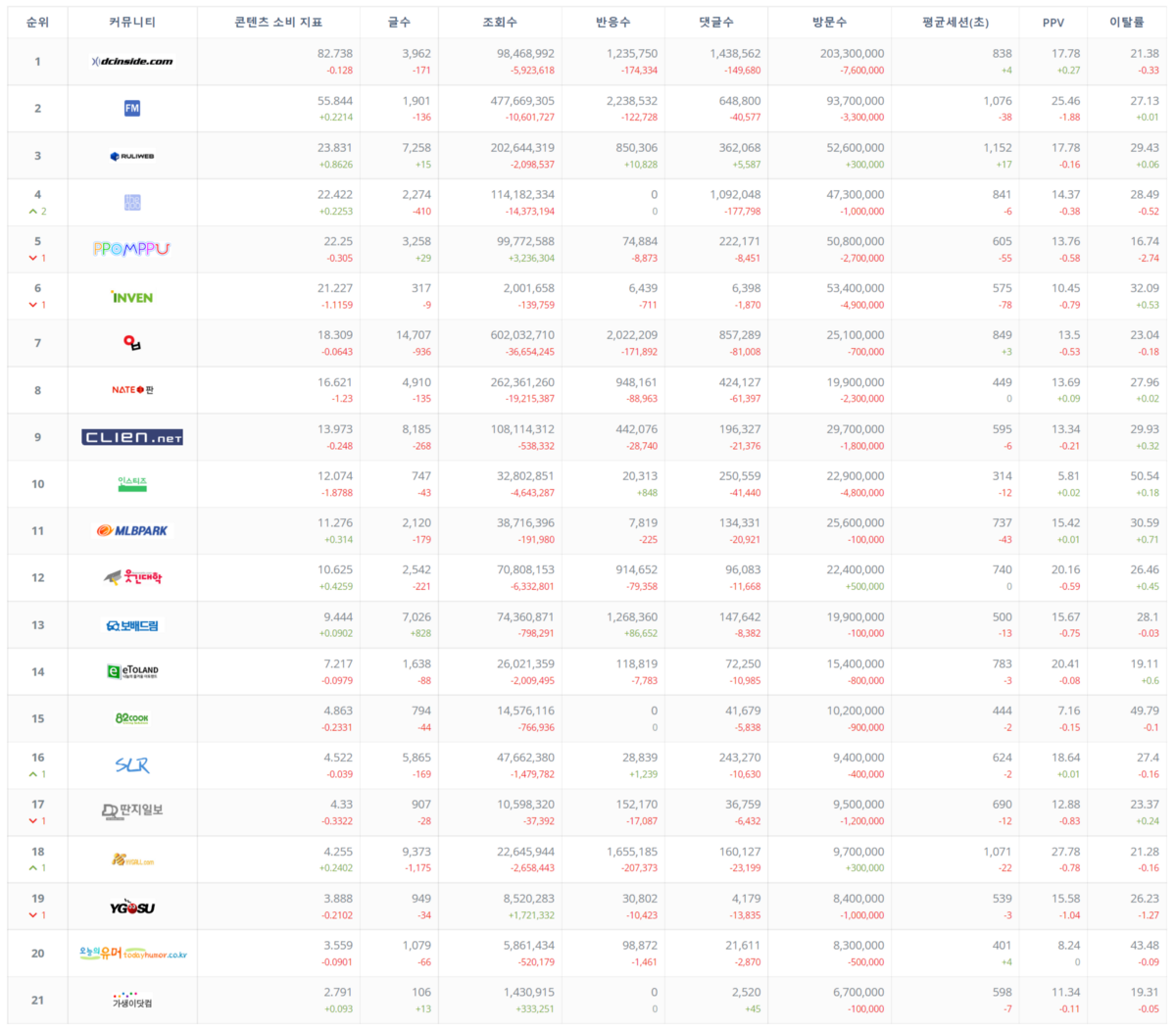Select the PPV value 27.78
1176x1030 pixels.
tap(1066, 852)
